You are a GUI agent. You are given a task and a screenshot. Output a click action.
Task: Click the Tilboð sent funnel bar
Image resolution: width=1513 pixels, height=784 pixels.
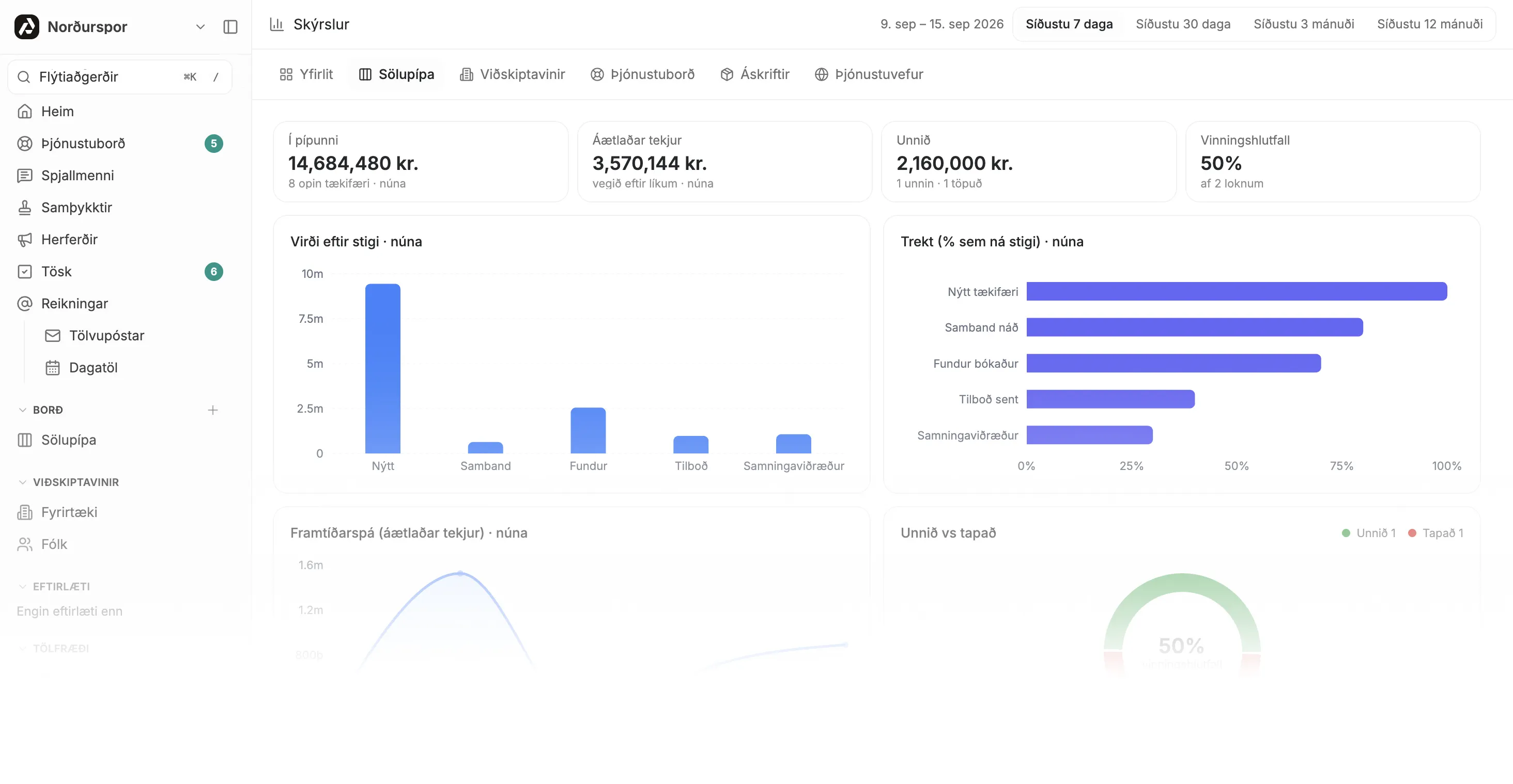(1110, 399)
